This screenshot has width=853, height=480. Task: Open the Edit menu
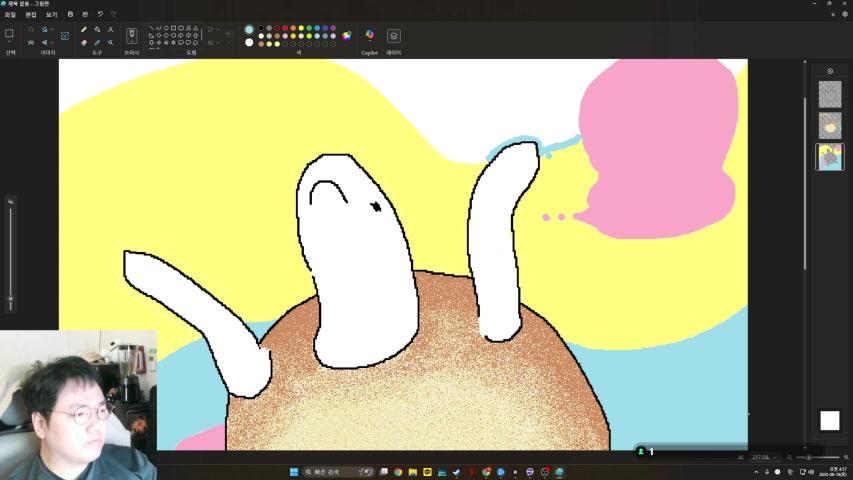(x=30, y=15)
